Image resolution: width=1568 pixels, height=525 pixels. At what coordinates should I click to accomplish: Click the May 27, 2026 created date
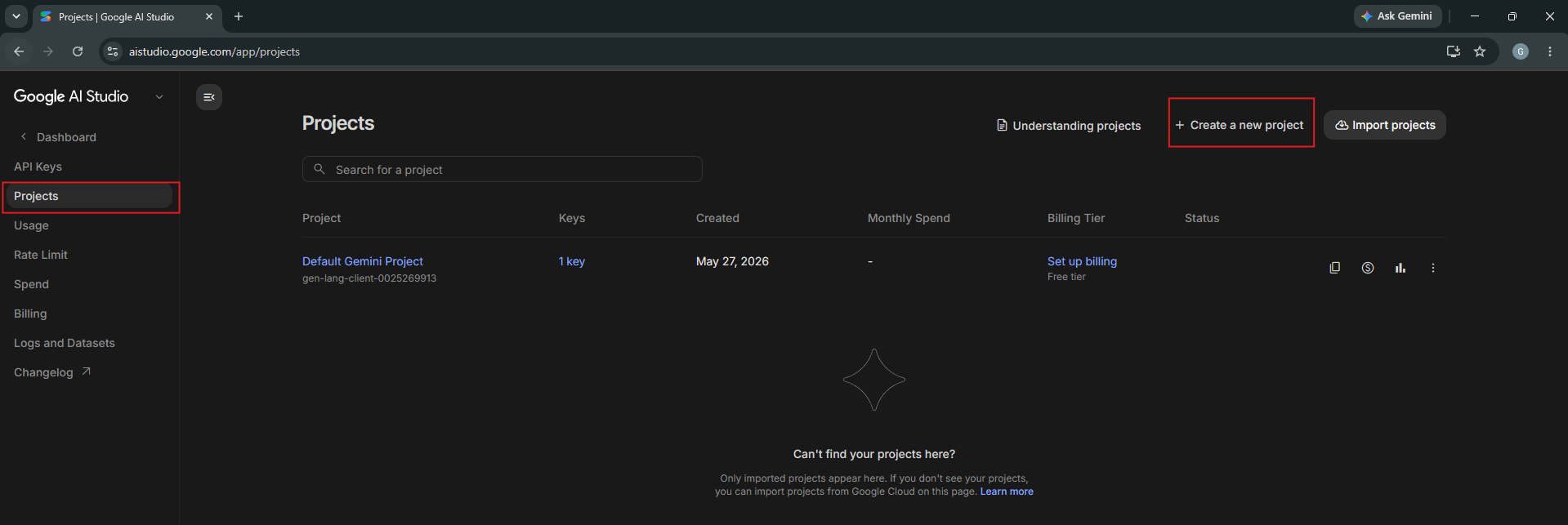(x=732, y=261)
